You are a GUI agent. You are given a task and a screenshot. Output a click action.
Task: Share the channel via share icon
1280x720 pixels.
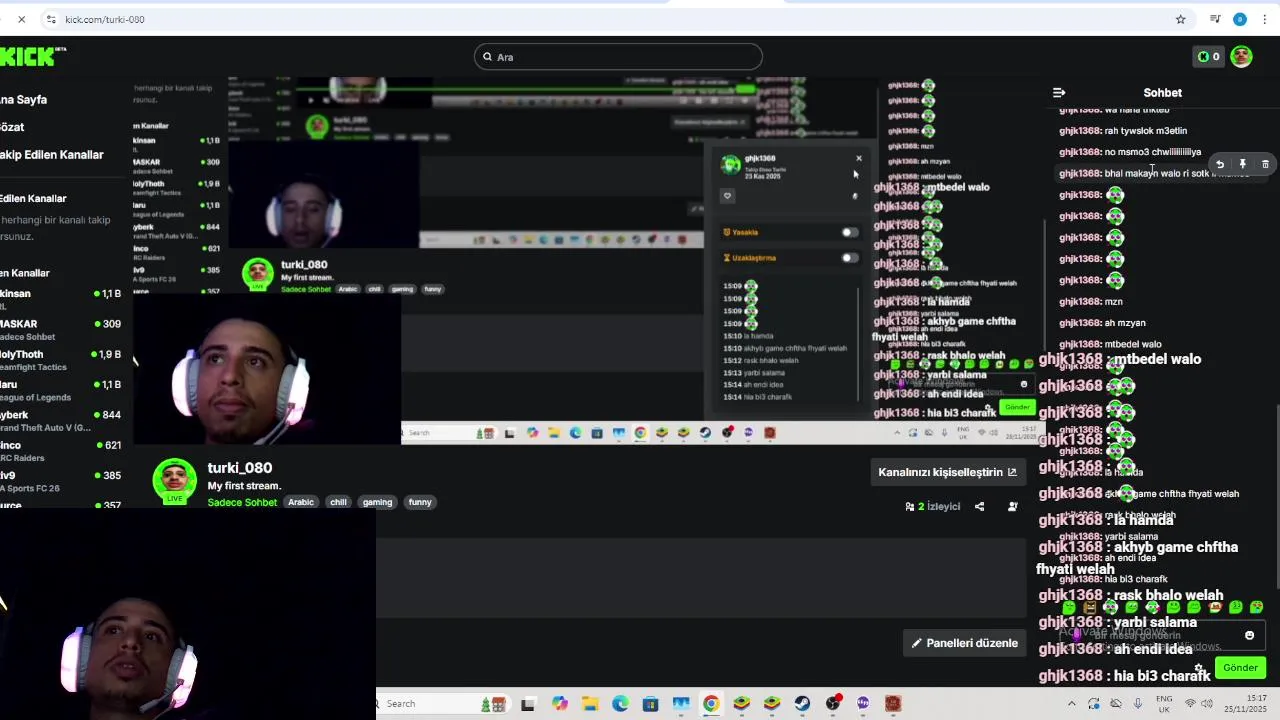(979, 507)
